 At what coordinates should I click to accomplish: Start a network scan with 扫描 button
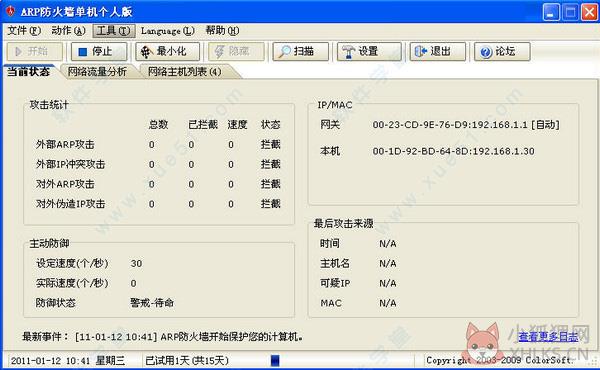(x=300, y=51)
